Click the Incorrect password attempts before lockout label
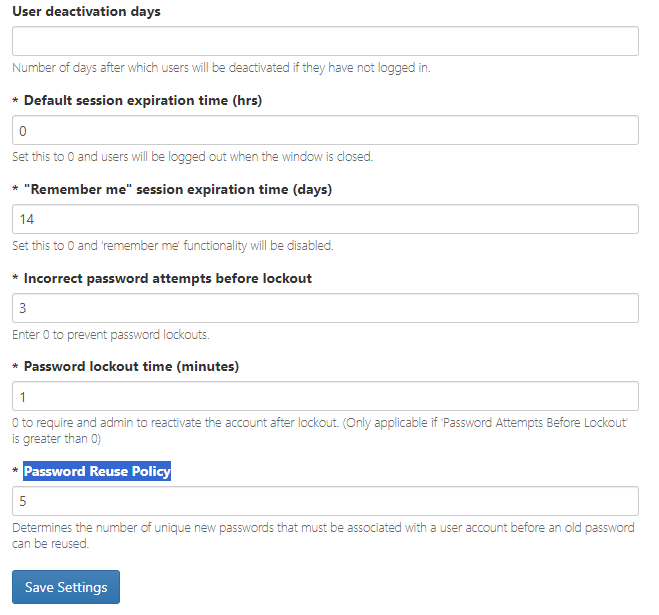This screenshot has height=615, width=659. [168, 278]
